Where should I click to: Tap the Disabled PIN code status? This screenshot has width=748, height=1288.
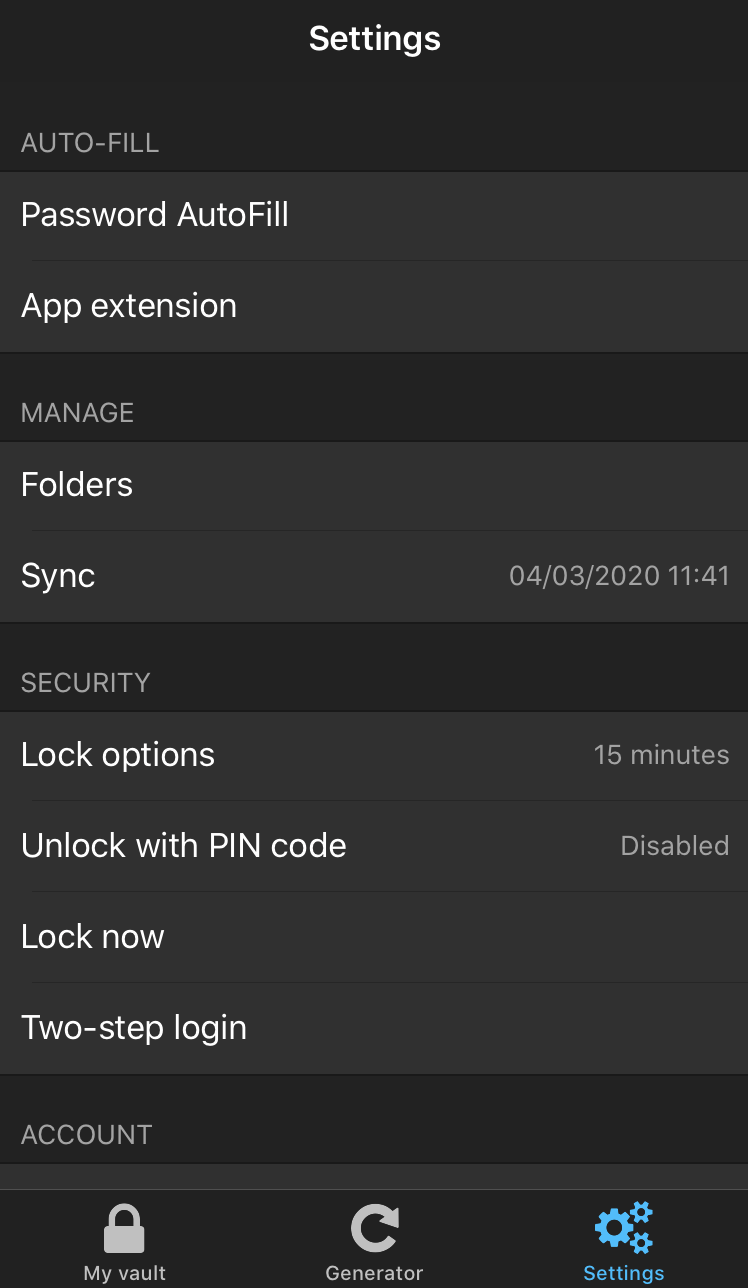674,846
